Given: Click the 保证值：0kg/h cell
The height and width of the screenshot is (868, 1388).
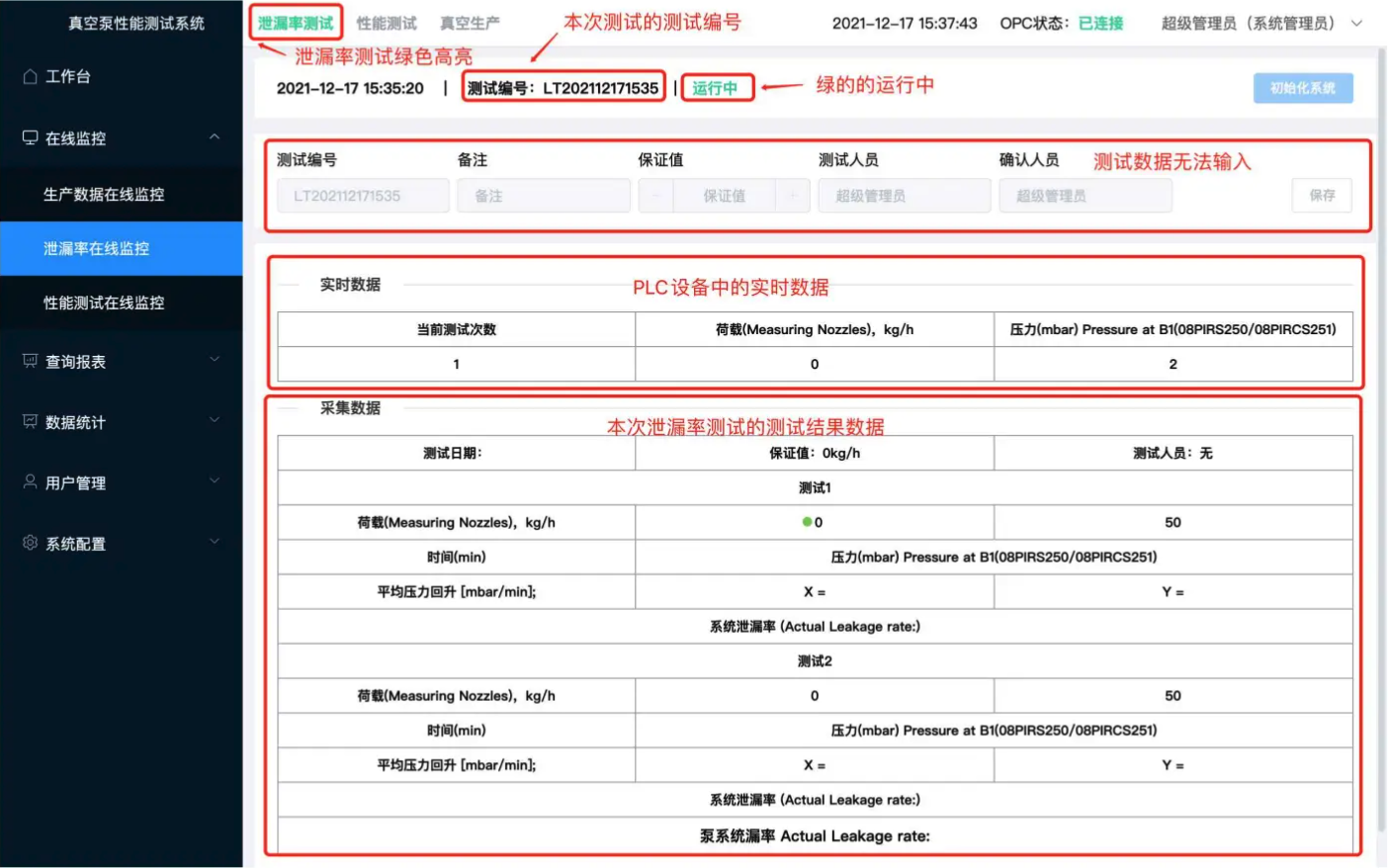Looking at the screenshot, I should pyautogui.click(x=815, y=453).
